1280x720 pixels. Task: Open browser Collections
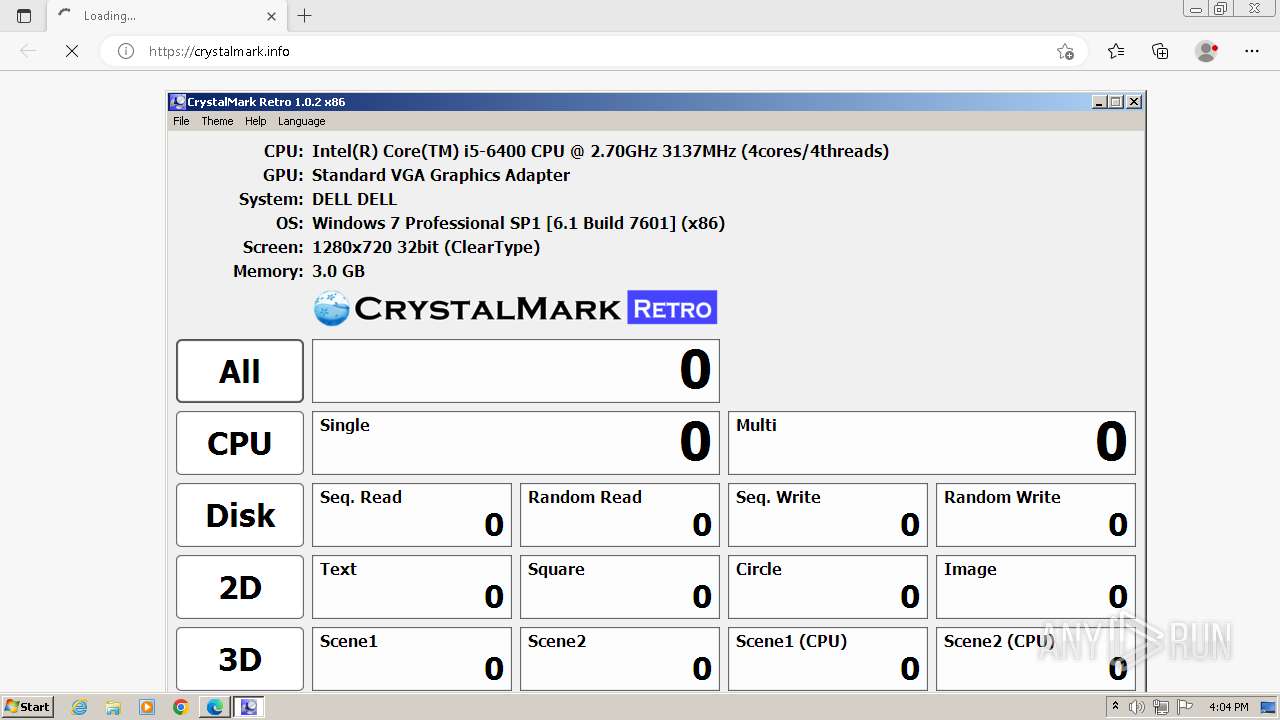1160,51
